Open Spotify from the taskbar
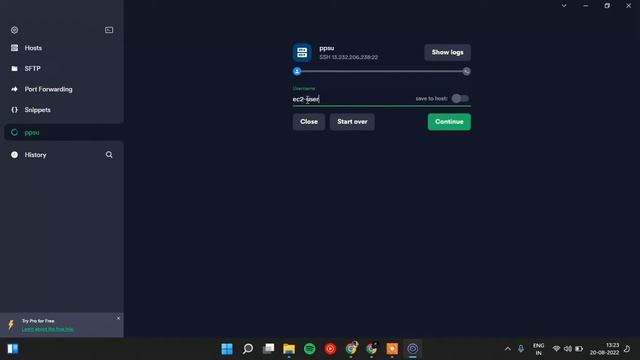The width and height of the screenshot is (640, 360). 310,349
